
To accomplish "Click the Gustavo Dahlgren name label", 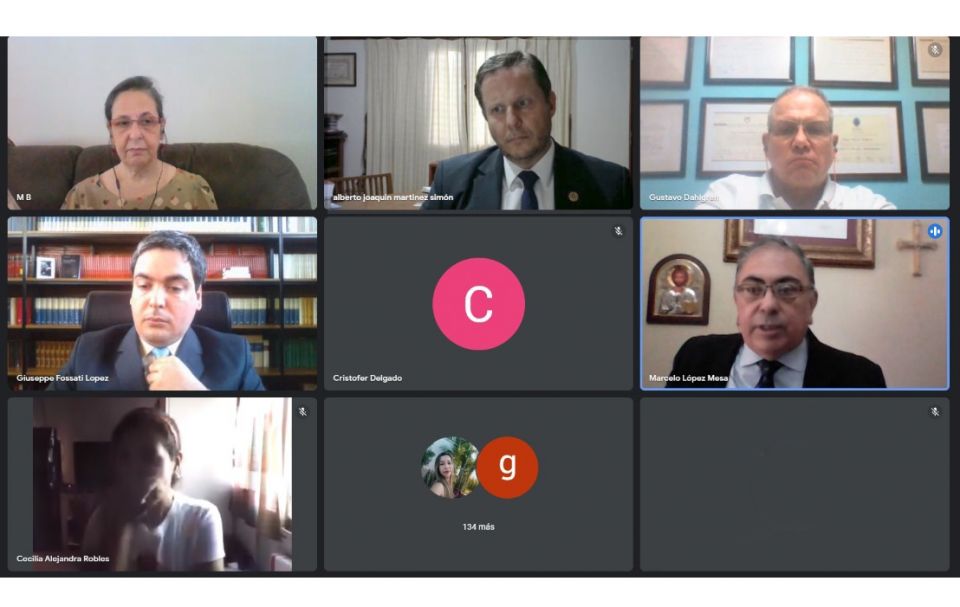I will 684,197.
